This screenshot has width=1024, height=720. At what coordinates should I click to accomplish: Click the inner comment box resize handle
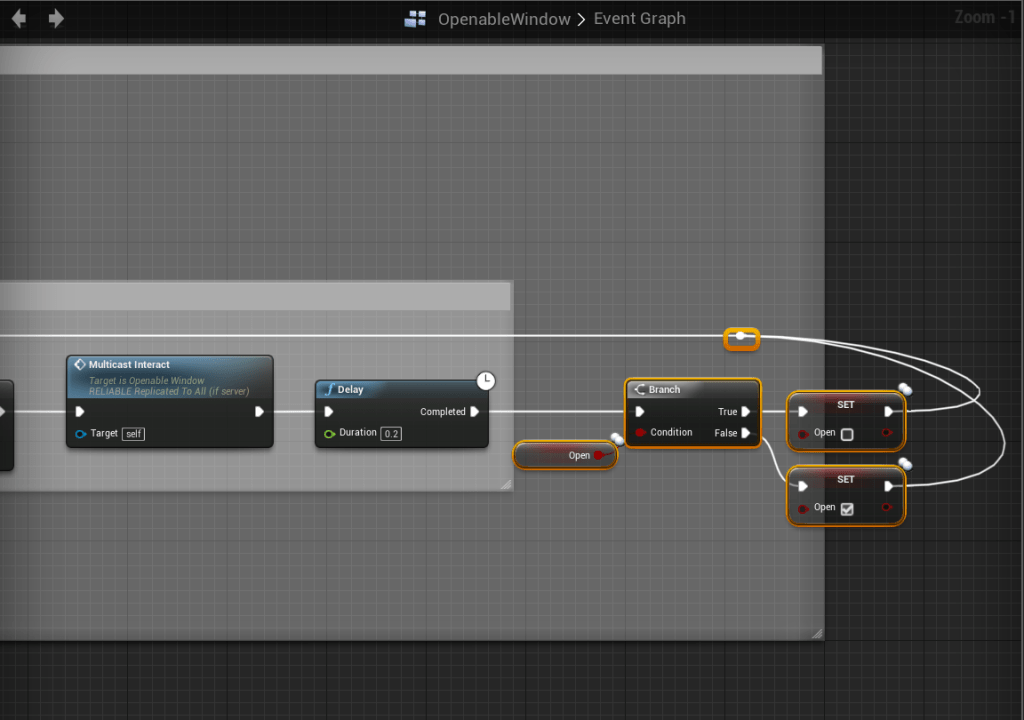[505, 485]
